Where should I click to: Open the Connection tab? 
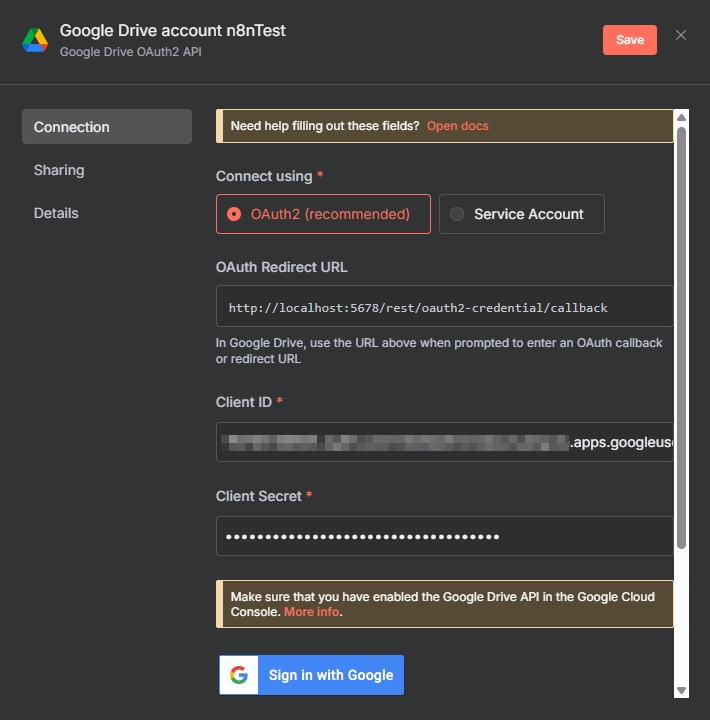click(x=107, y=127)
